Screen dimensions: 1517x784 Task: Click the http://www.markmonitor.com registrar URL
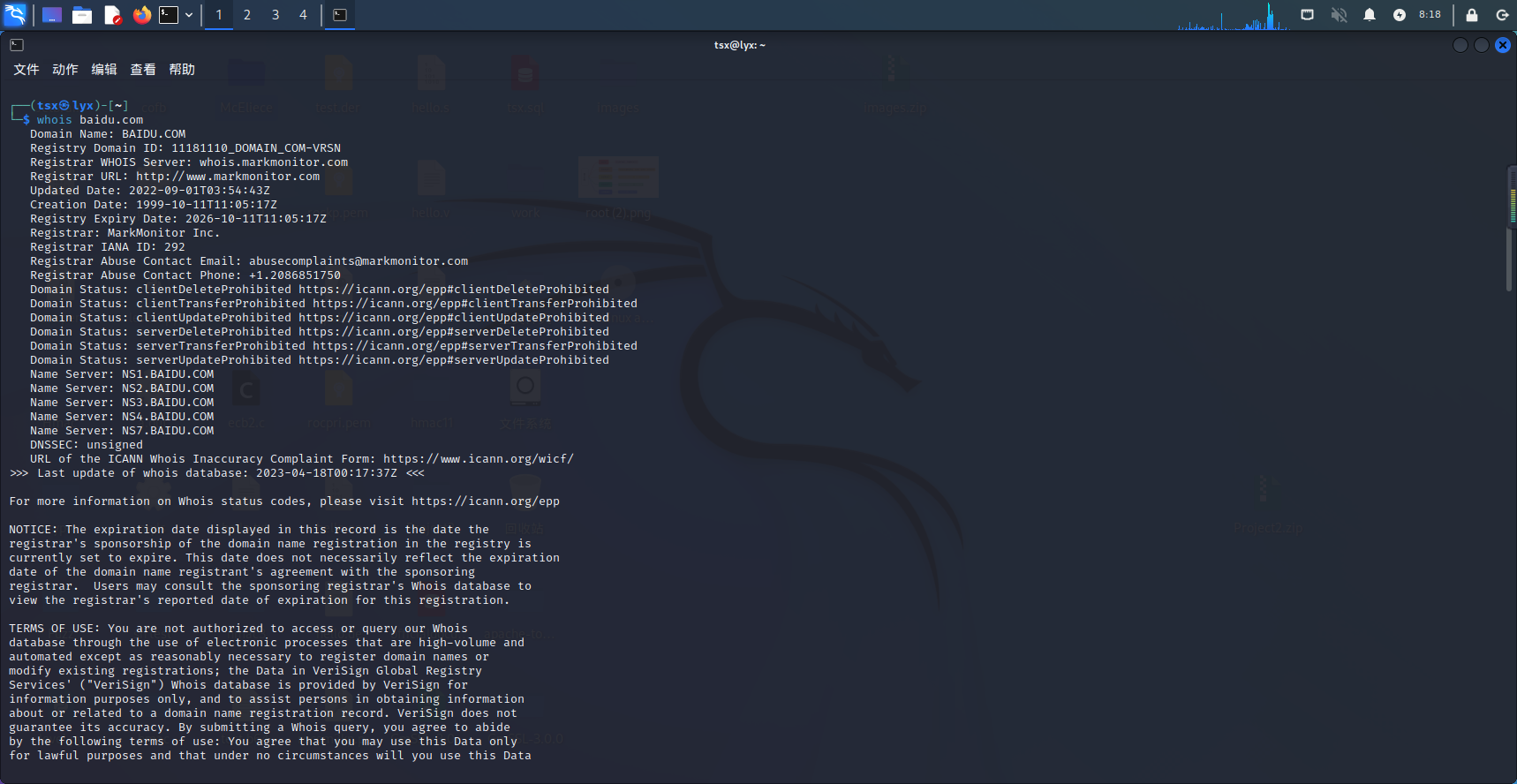[228, 177]
